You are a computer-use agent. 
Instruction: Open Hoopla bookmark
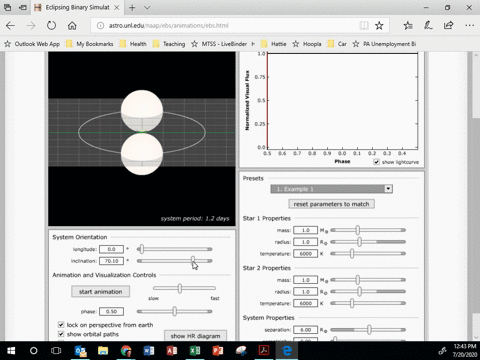coord(307,44)
